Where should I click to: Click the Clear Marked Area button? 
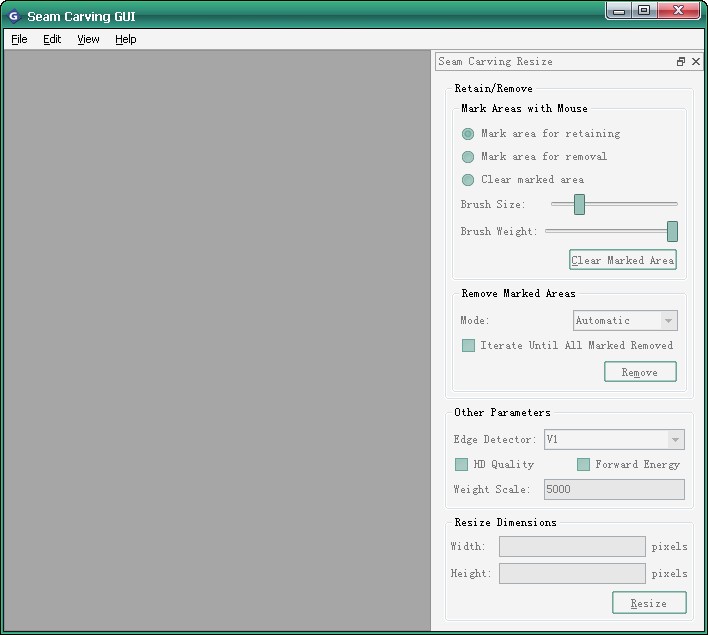(623, 260)
